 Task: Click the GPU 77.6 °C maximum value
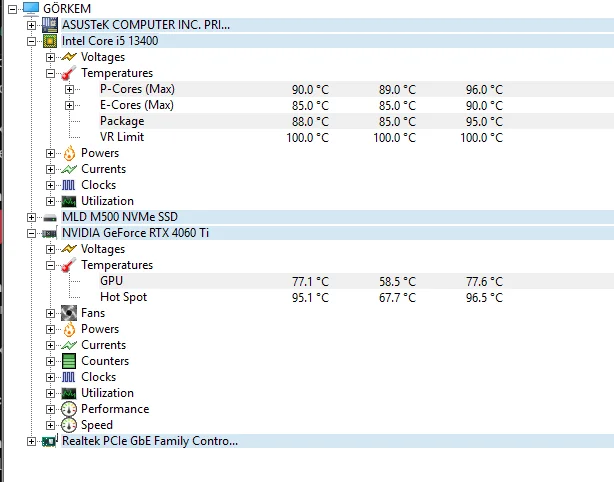click(484, 282)
